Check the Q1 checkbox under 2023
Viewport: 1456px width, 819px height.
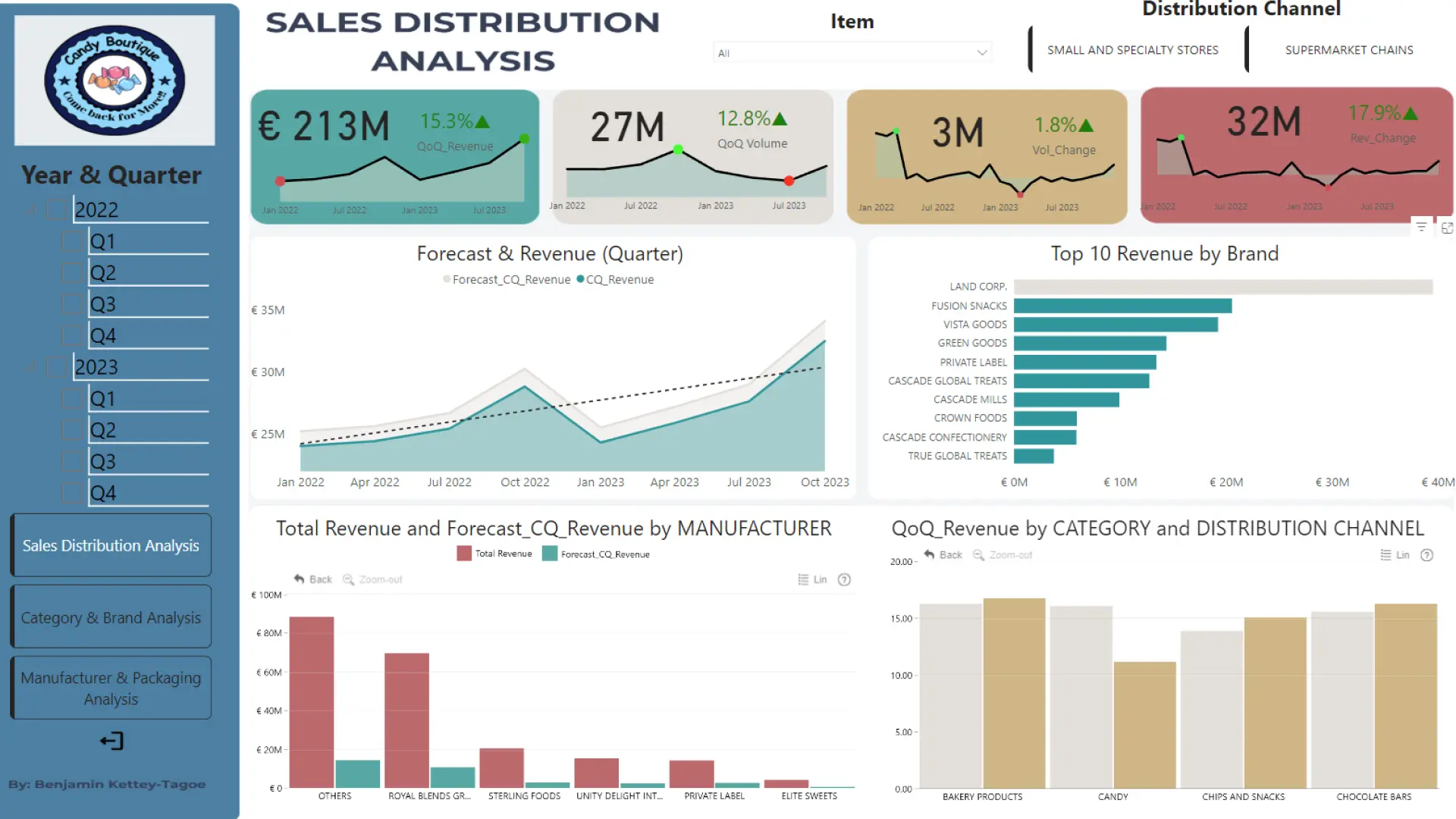(73, 399)
